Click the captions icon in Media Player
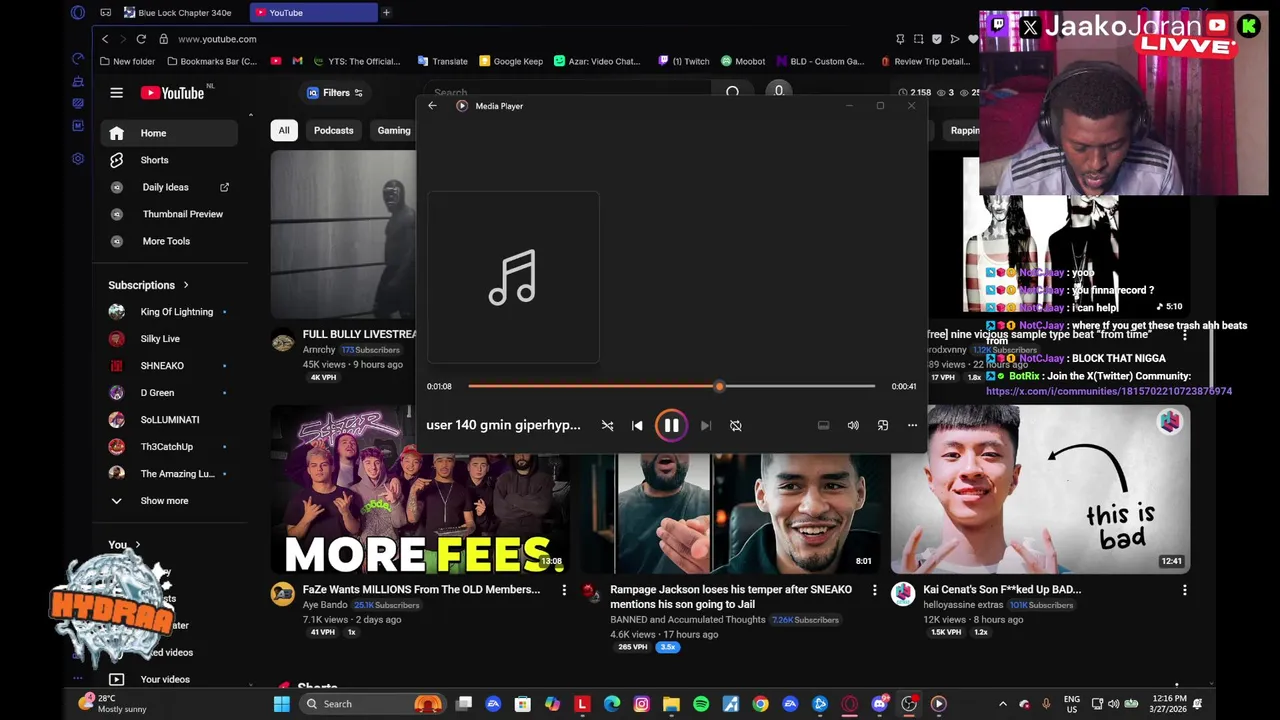1280x720 pixels. click(823, 426)
